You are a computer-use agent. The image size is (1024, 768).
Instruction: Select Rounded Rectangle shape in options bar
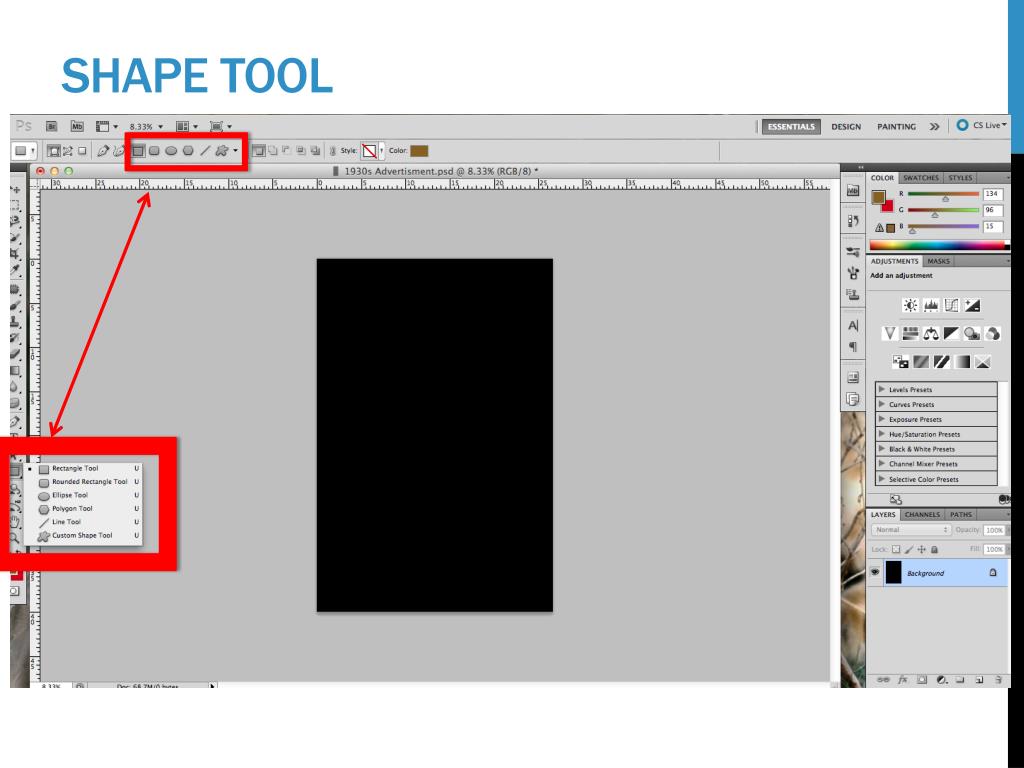[x=155, y=151]
